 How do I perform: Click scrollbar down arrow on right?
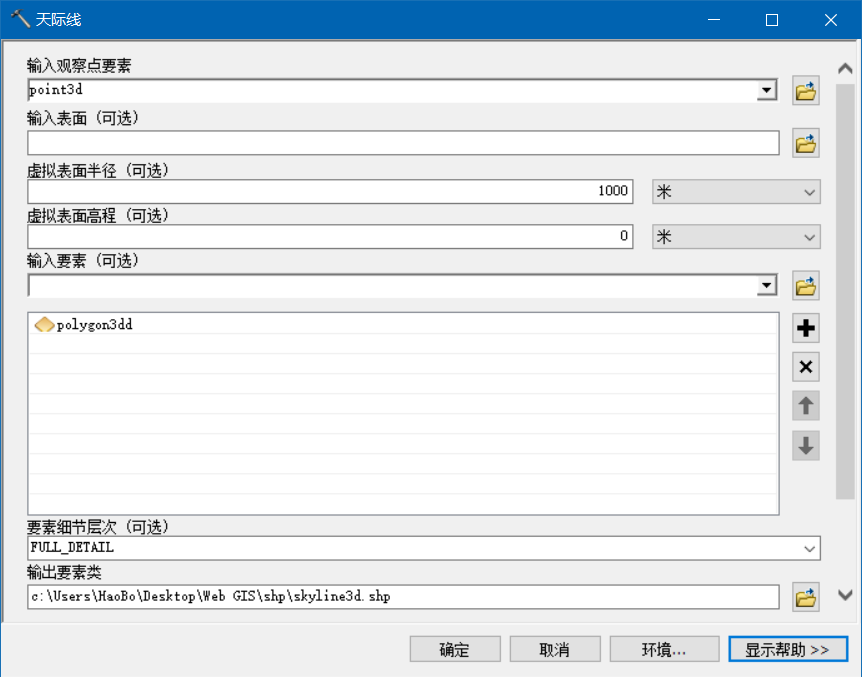pos(845,595)
